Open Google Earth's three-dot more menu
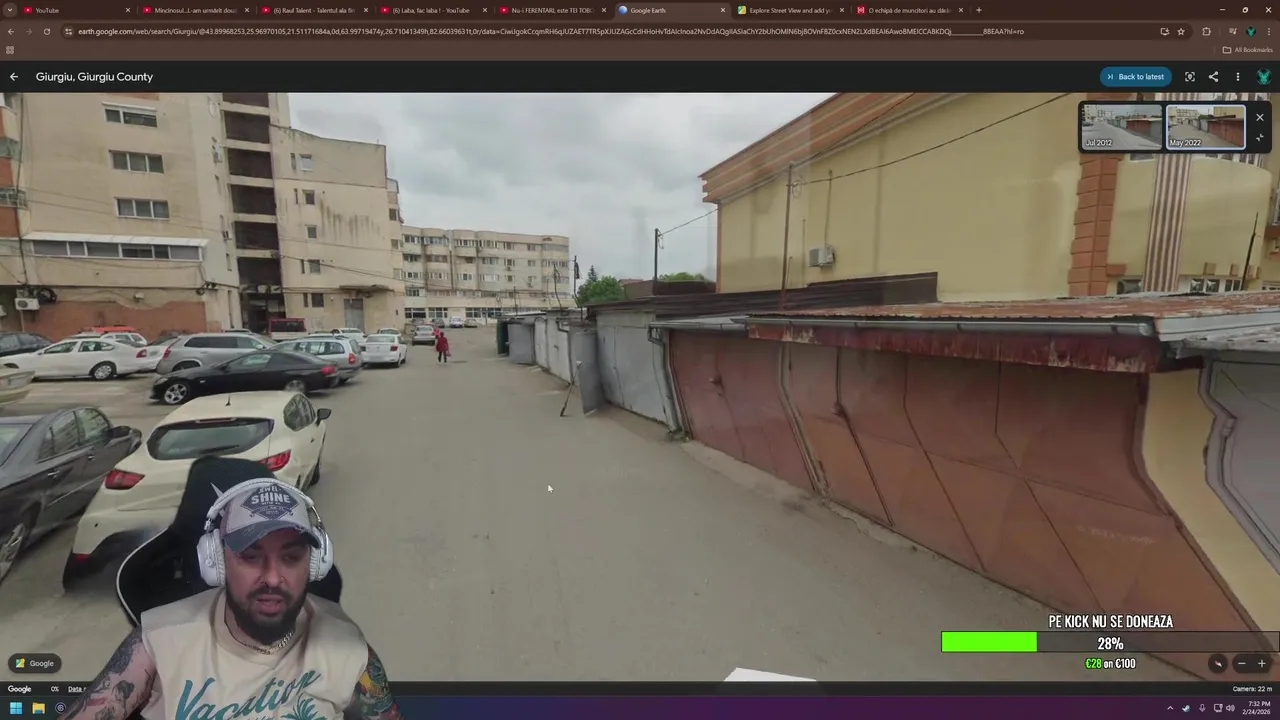The height and width of the screenshot is (720, 1280). (x=1237, y=77)
